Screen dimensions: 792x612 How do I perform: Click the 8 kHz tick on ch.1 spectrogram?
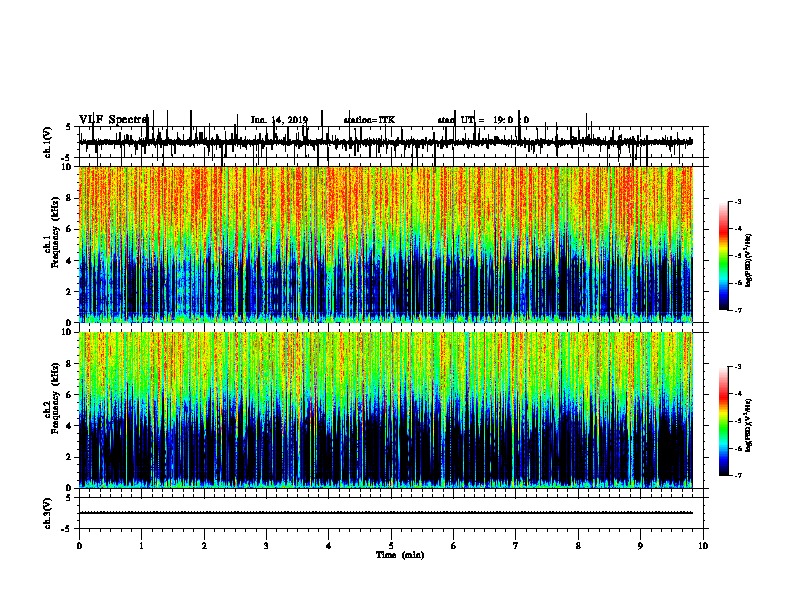pos(70,198)
